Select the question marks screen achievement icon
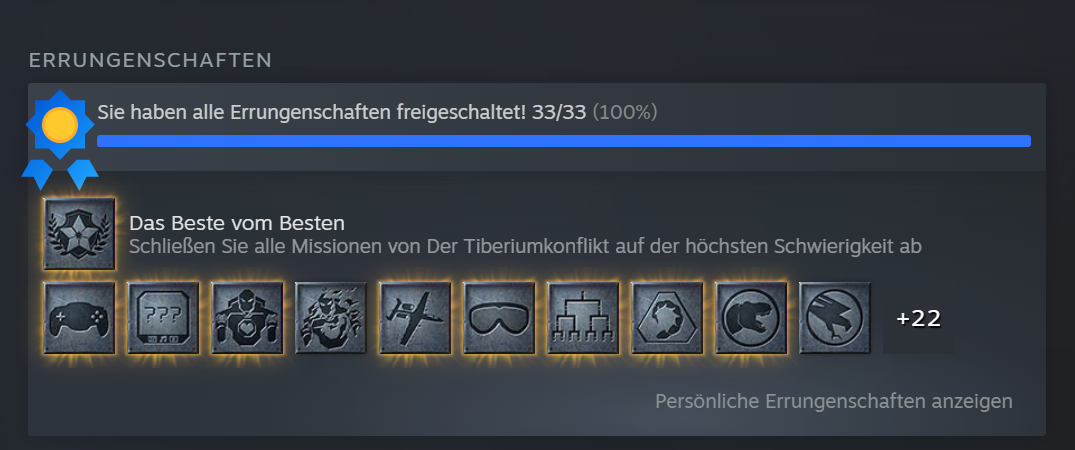This screenshot has width=1075, height=450. pyautogui.click(x=163, y=318)
